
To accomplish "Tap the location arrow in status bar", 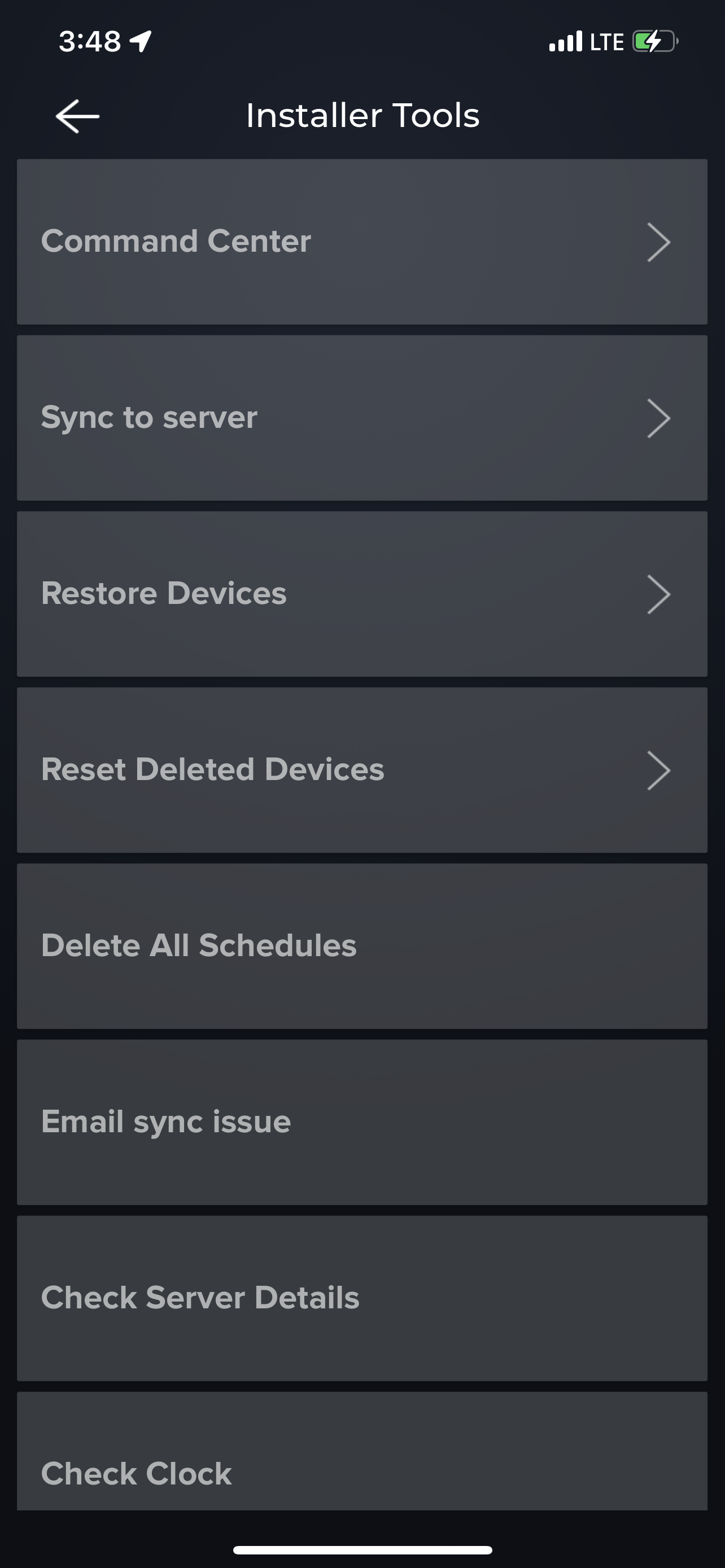I will [141, 41].
